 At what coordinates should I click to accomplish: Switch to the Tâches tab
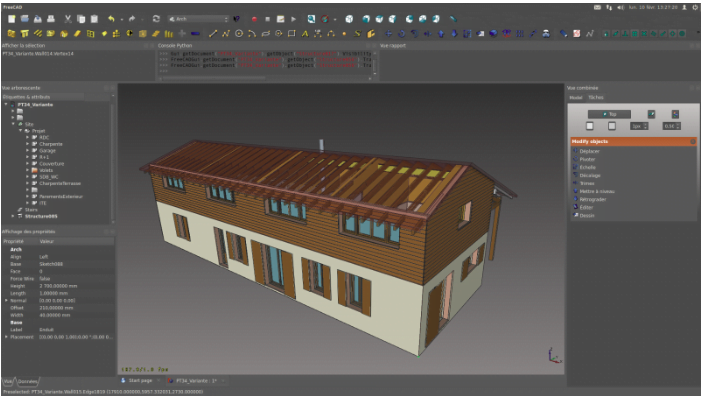595,97
